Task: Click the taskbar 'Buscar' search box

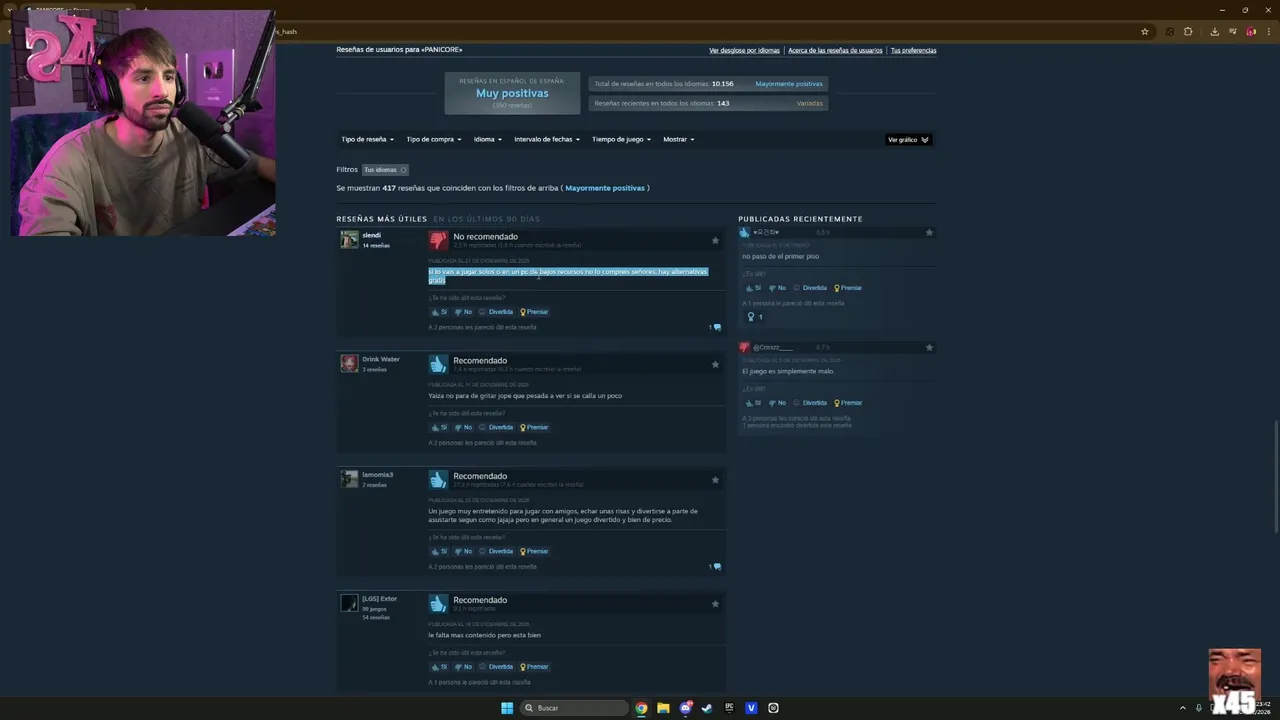Action: (574, 708)
